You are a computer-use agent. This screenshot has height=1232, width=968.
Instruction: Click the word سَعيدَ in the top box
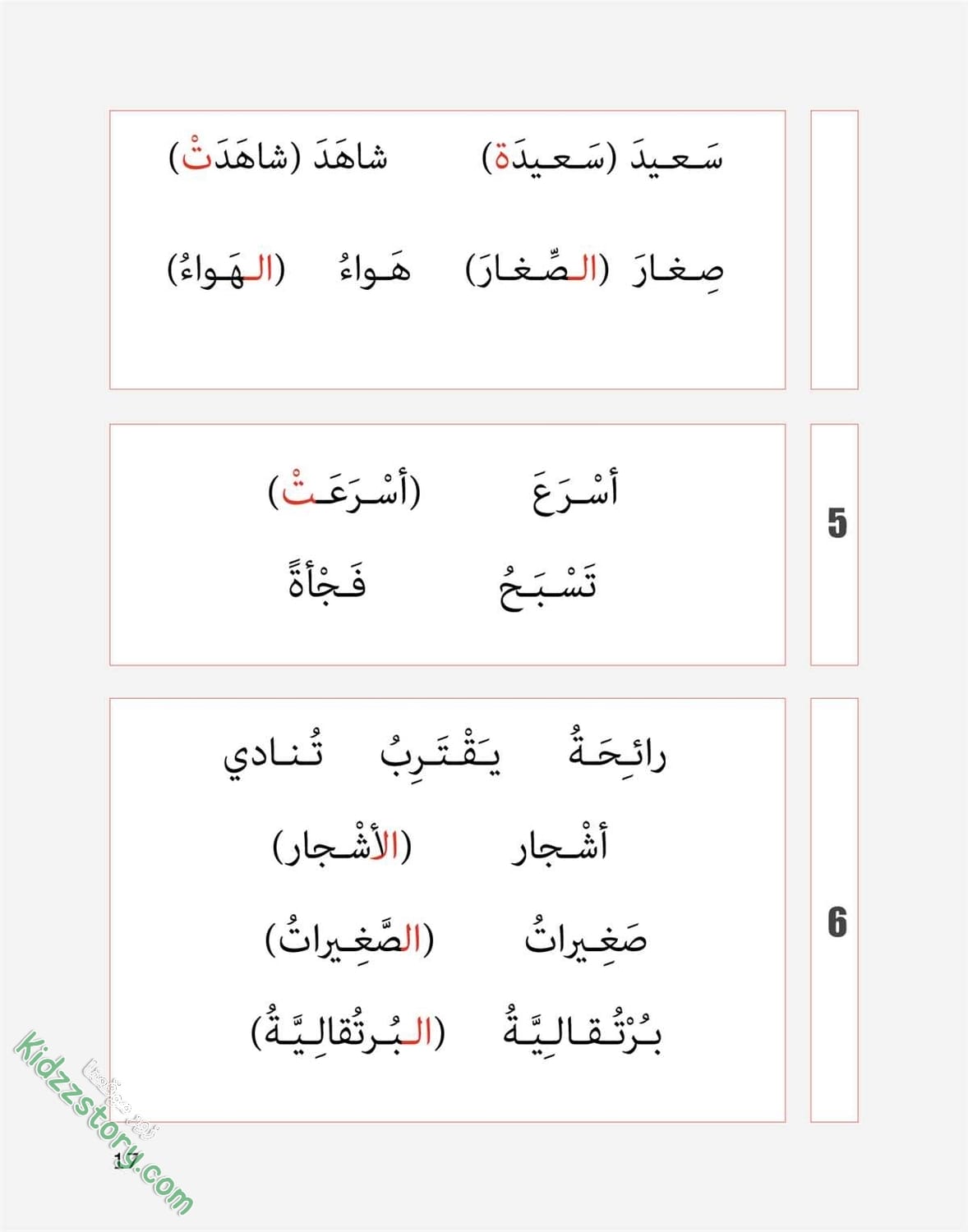pyautogui.click(x=678, y=156)
